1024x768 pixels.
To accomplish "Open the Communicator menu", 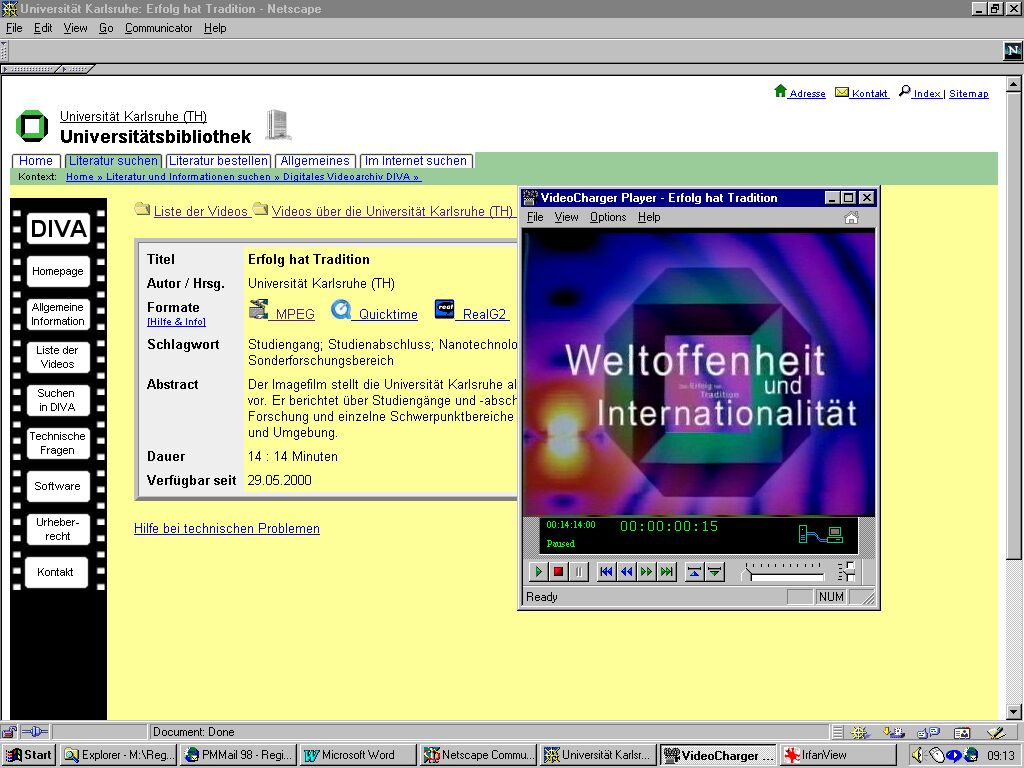I will (x=159, y=28).
